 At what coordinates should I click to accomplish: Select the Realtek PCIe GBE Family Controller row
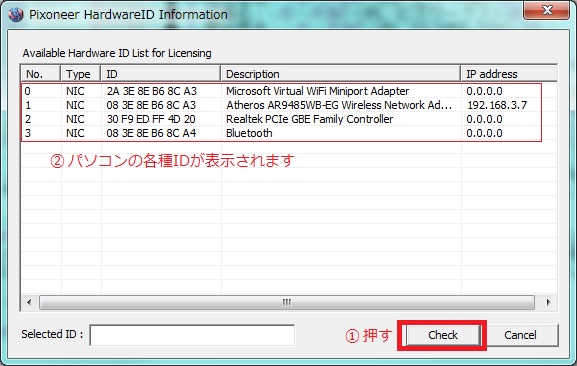pyautogui.click(x=289, y=119)
